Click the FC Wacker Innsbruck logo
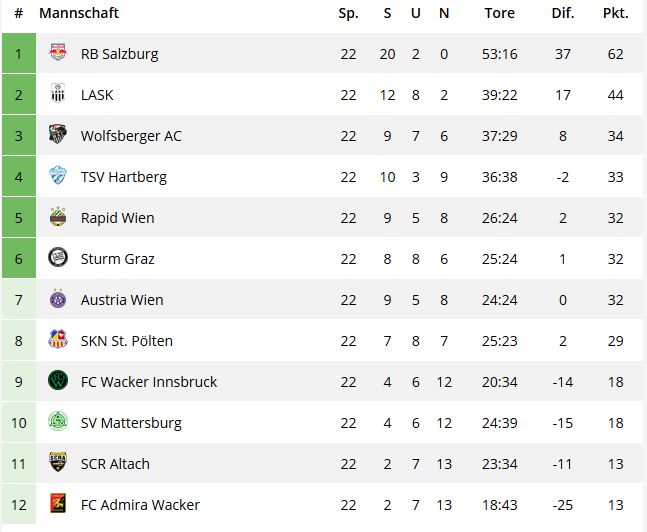 pos(58,380)
